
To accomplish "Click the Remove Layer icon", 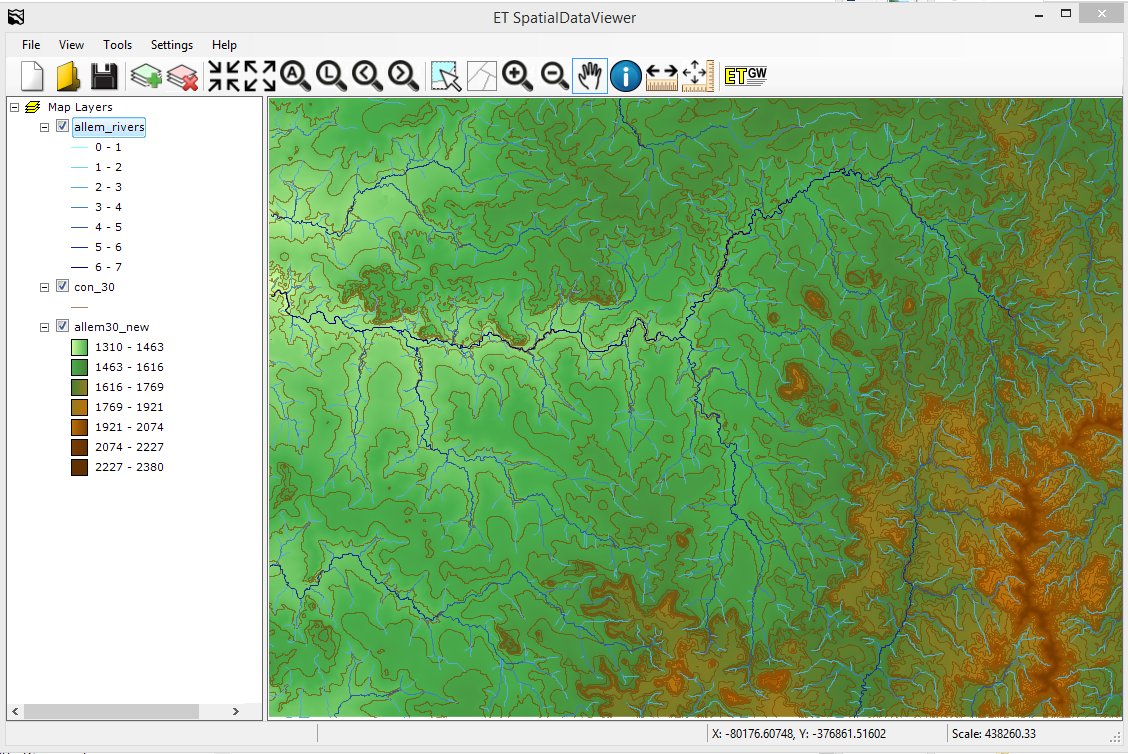I will point(183,76).
